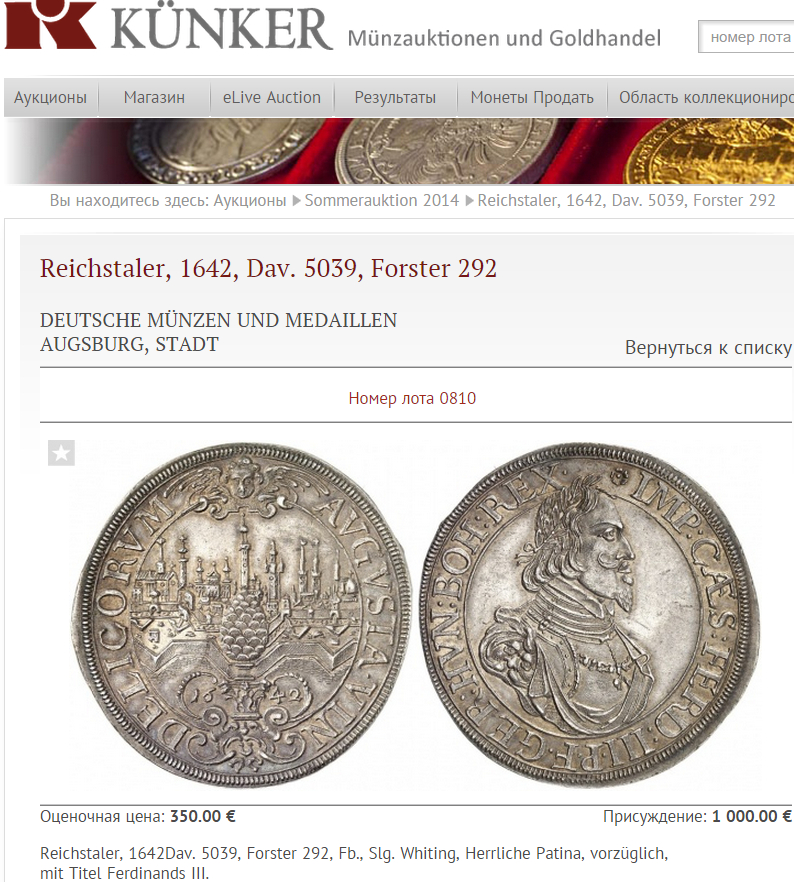
Task: Click the Künker wordmark text
Action: pyautogui.click(x=222, y=27)
